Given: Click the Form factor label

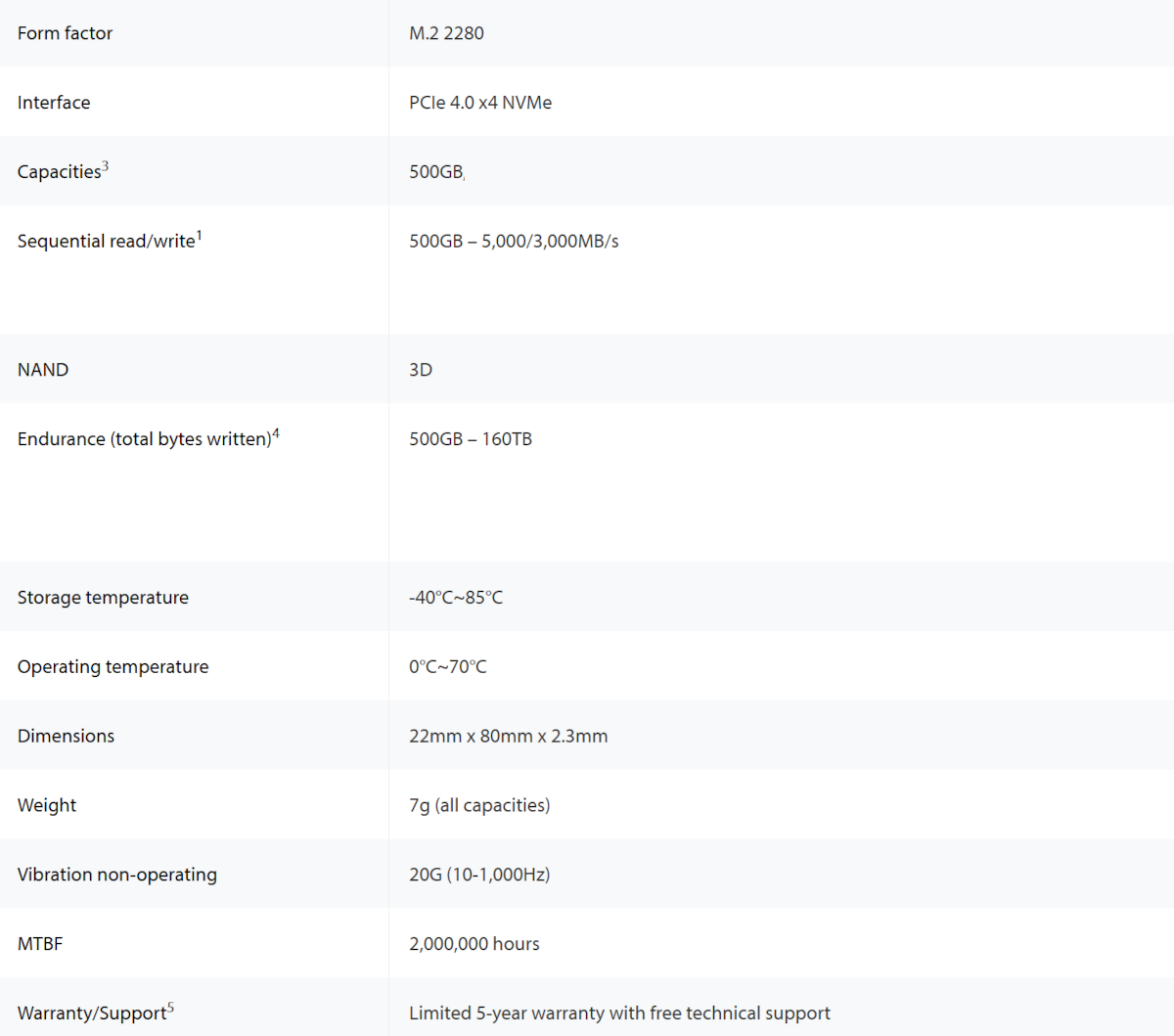Looking at the screenshot, I should pyautogui.click(x=65, y=33).
